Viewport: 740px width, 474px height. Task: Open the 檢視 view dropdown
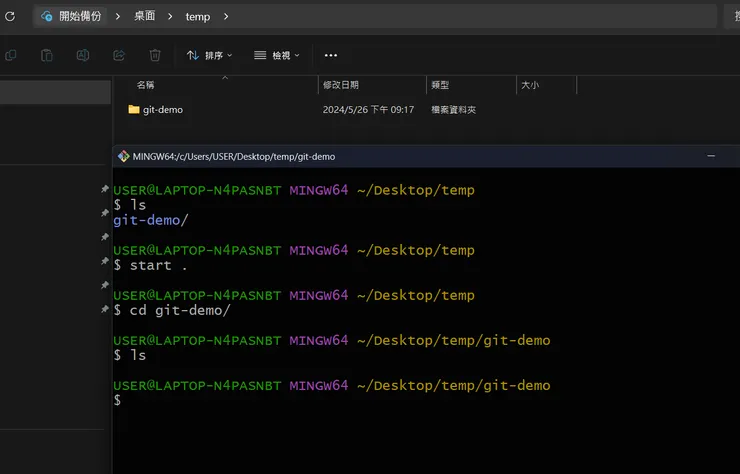pos(277,55)
